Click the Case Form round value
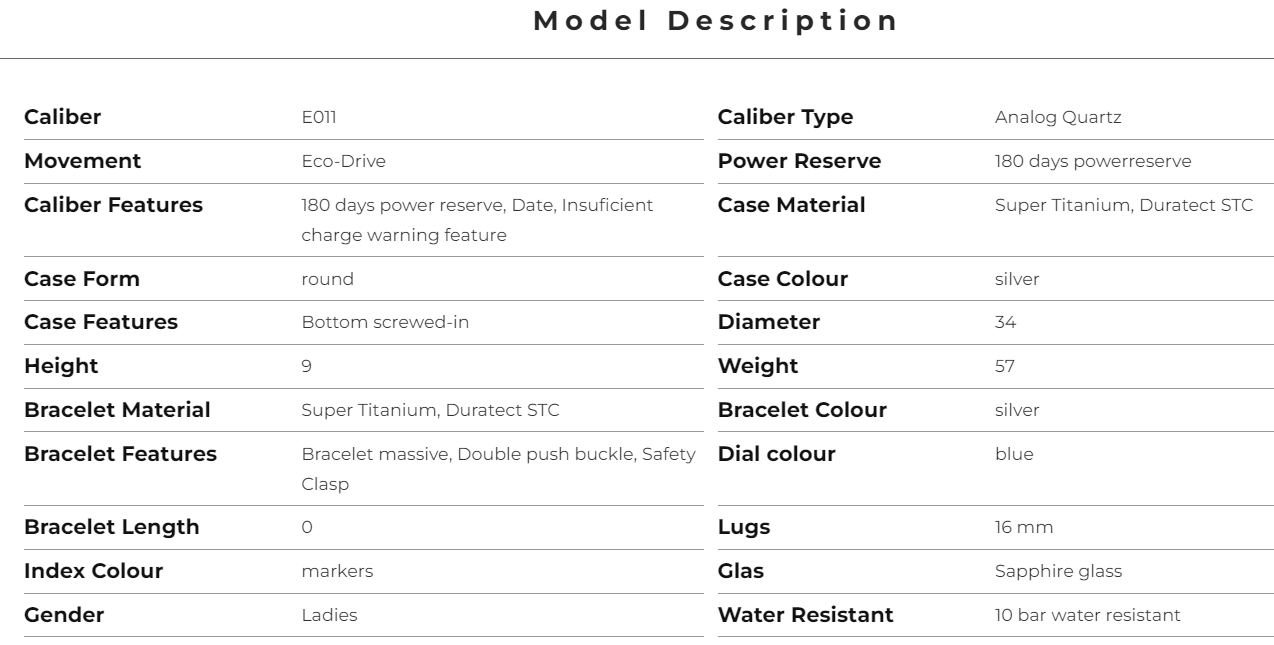 coord(327,279)
